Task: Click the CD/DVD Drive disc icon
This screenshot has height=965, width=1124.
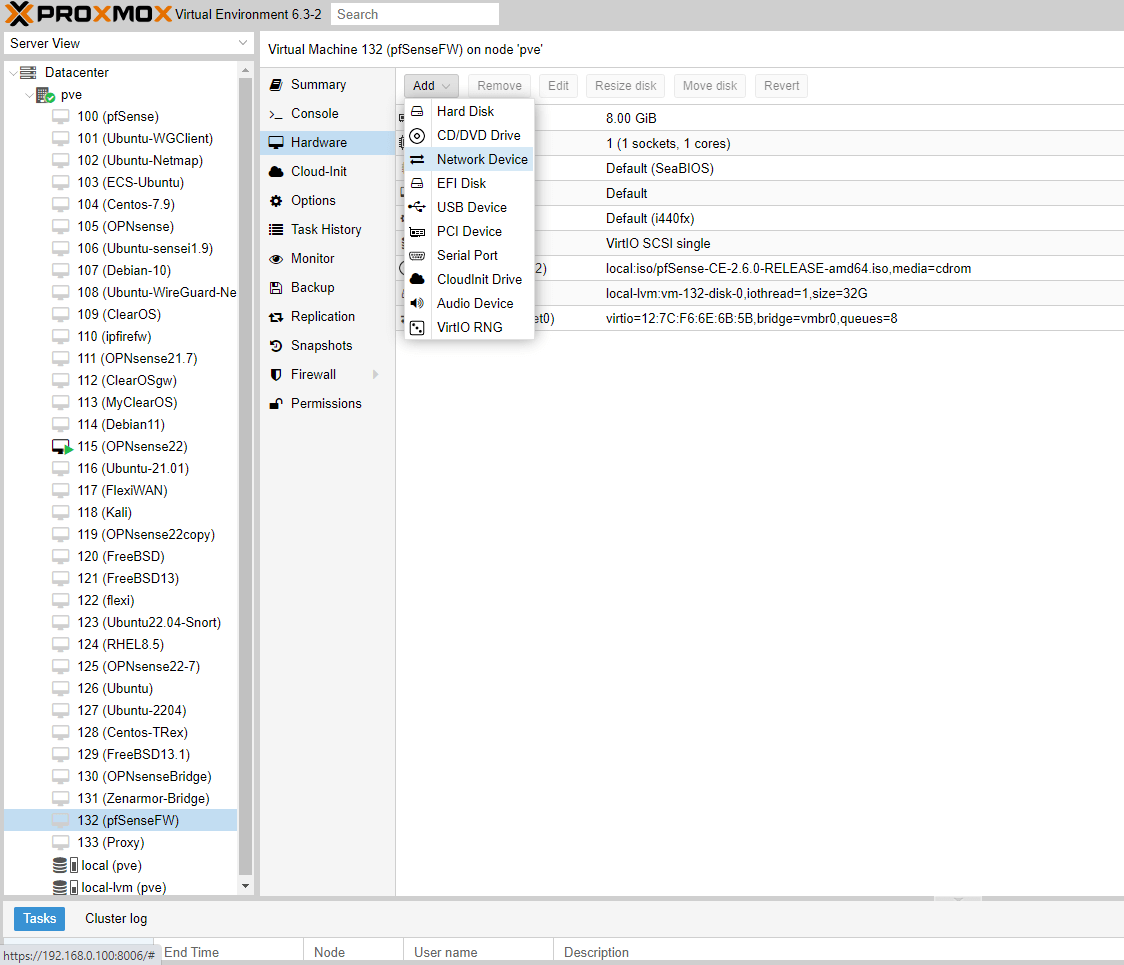Action: [417, 136]
